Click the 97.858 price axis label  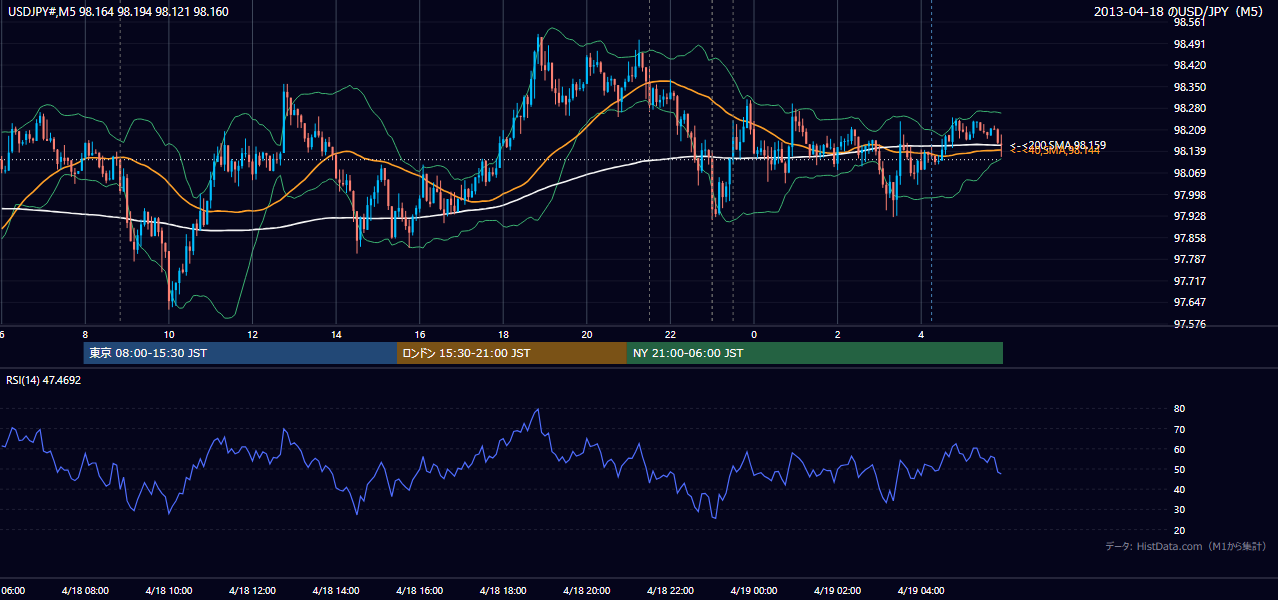[x=1189, y=238]
